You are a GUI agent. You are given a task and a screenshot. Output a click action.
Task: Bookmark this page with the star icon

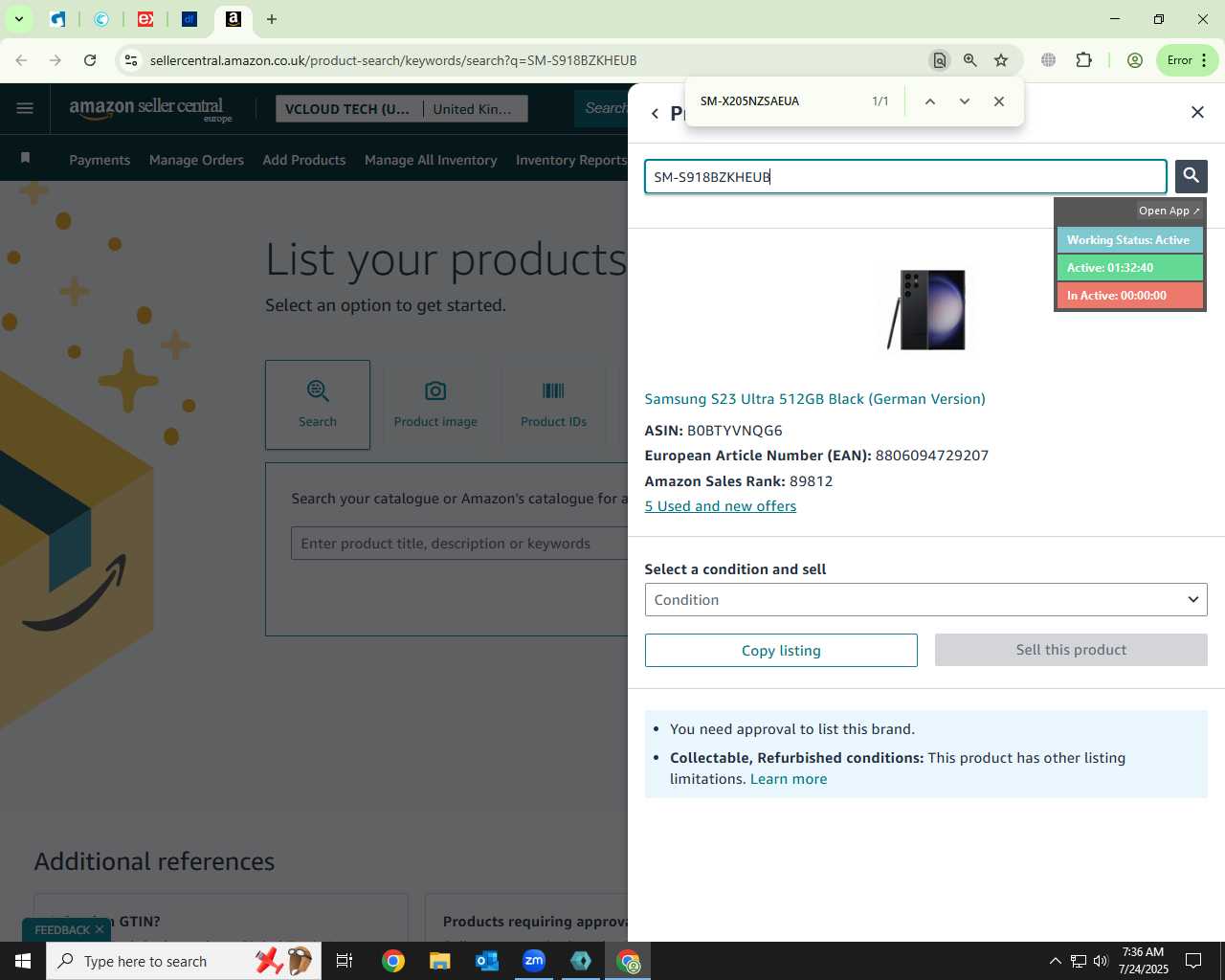pyautogui.click(x=1001, y=60)
